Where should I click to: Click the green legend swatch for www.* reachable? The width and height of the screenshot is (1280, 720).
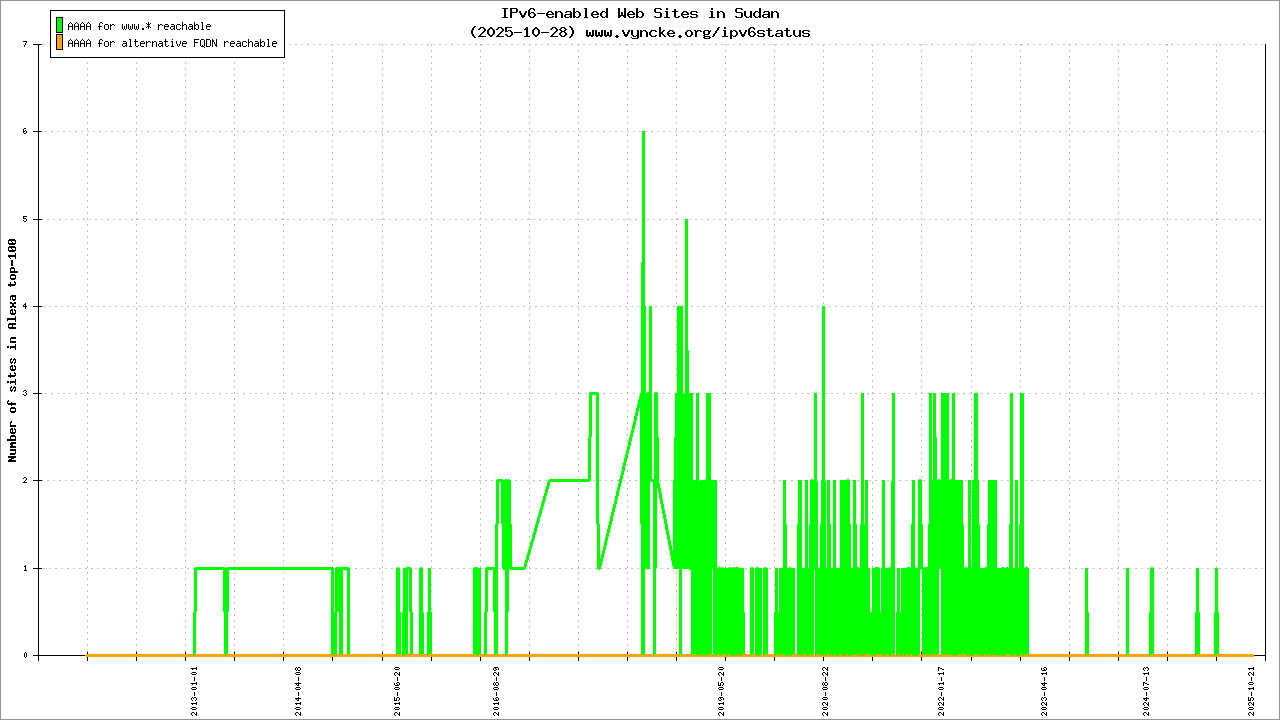tap(60, 26)
